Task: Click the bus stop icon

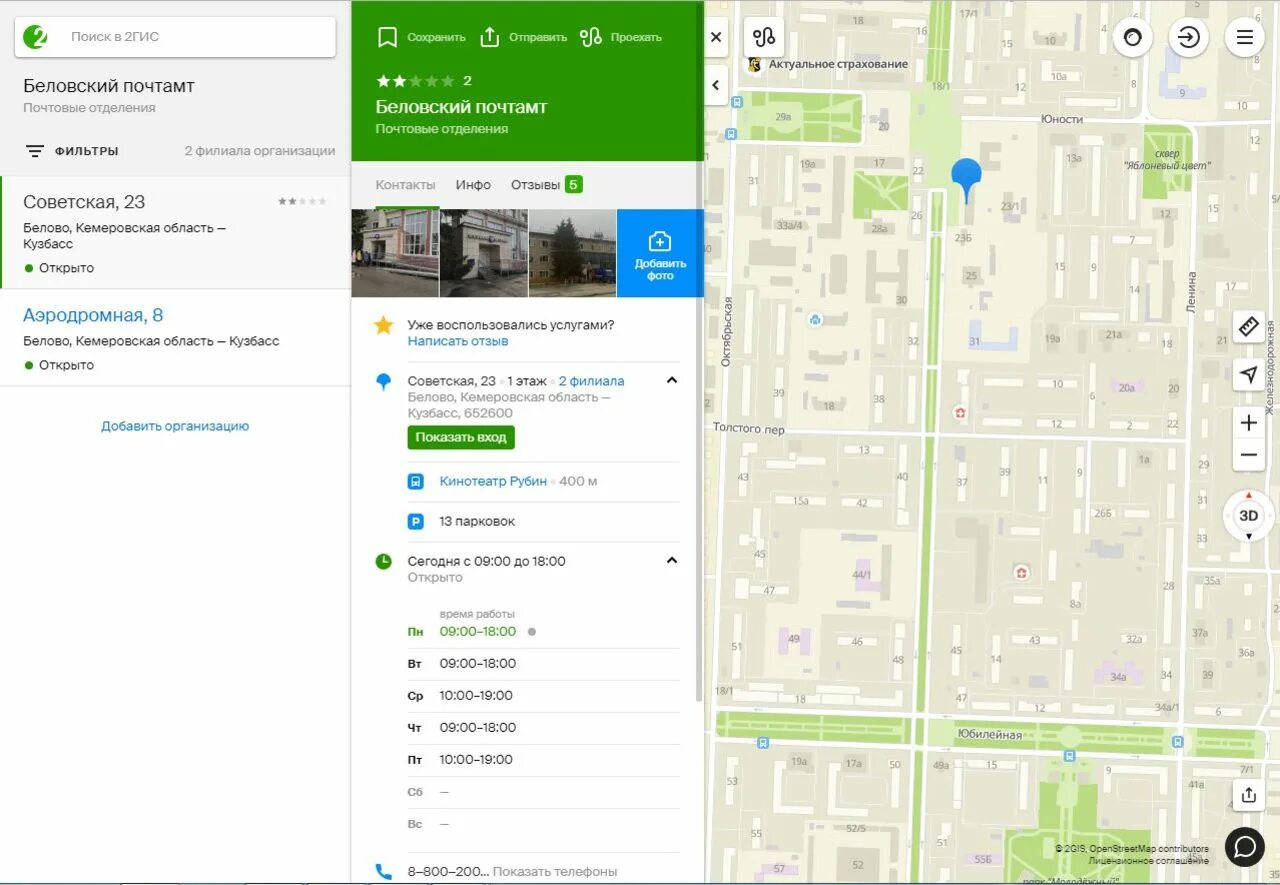Action: click(415, 482)
